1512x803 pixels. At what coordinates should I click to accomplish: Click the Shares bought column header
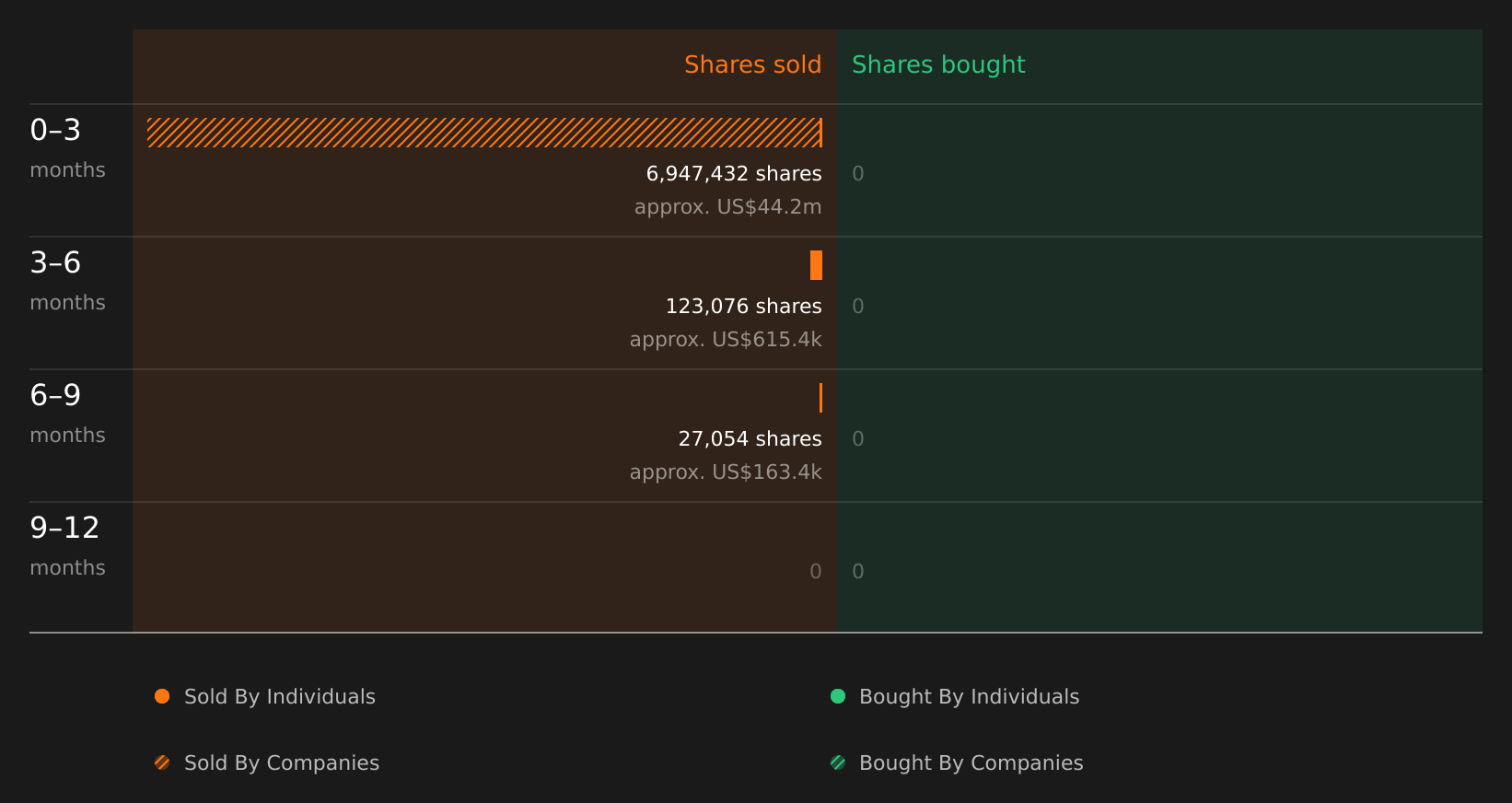[x=938, y=64]
